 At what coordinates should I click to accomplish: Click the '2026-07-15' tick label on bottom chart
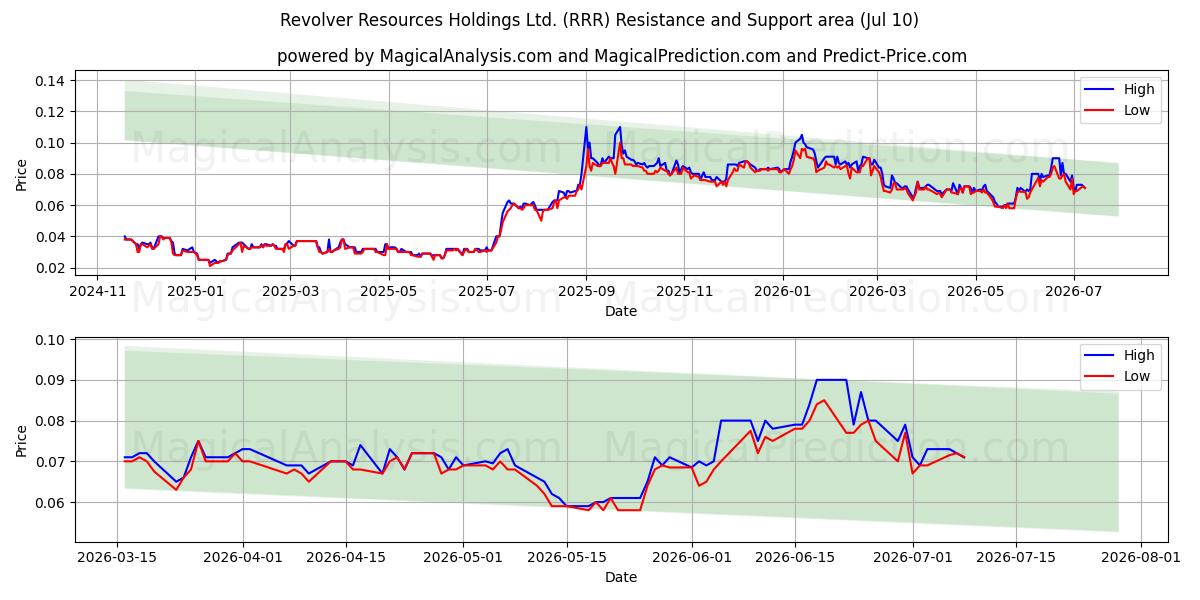(x=1017, y=557)
